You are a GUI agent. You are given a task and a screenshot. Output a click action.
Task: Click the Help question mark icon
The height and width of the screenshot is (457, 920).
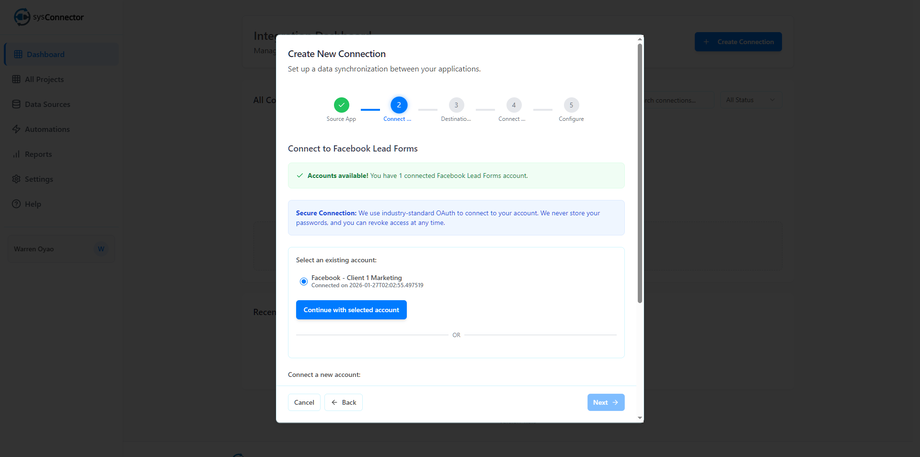[x=16, y=204]
